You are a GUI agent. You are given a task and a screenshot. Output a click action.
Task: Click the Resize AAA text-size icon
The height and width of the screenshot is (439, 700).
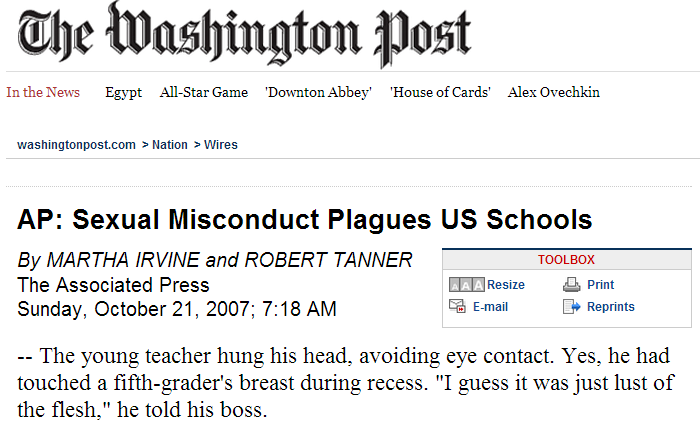tap(467, 284)
